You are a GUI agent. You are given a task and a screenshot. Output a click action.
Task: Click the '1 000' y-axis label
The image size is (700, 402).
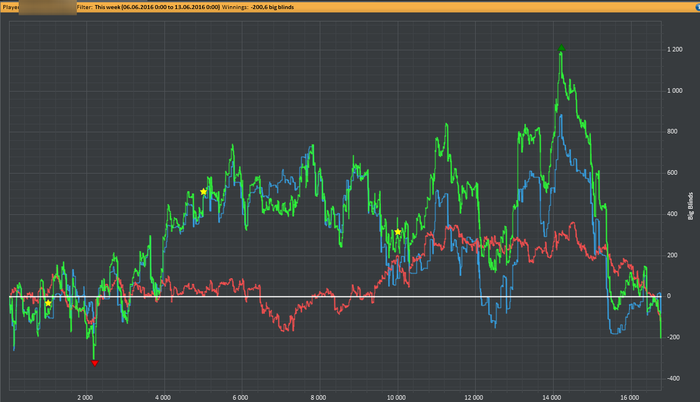pos(675,91)
